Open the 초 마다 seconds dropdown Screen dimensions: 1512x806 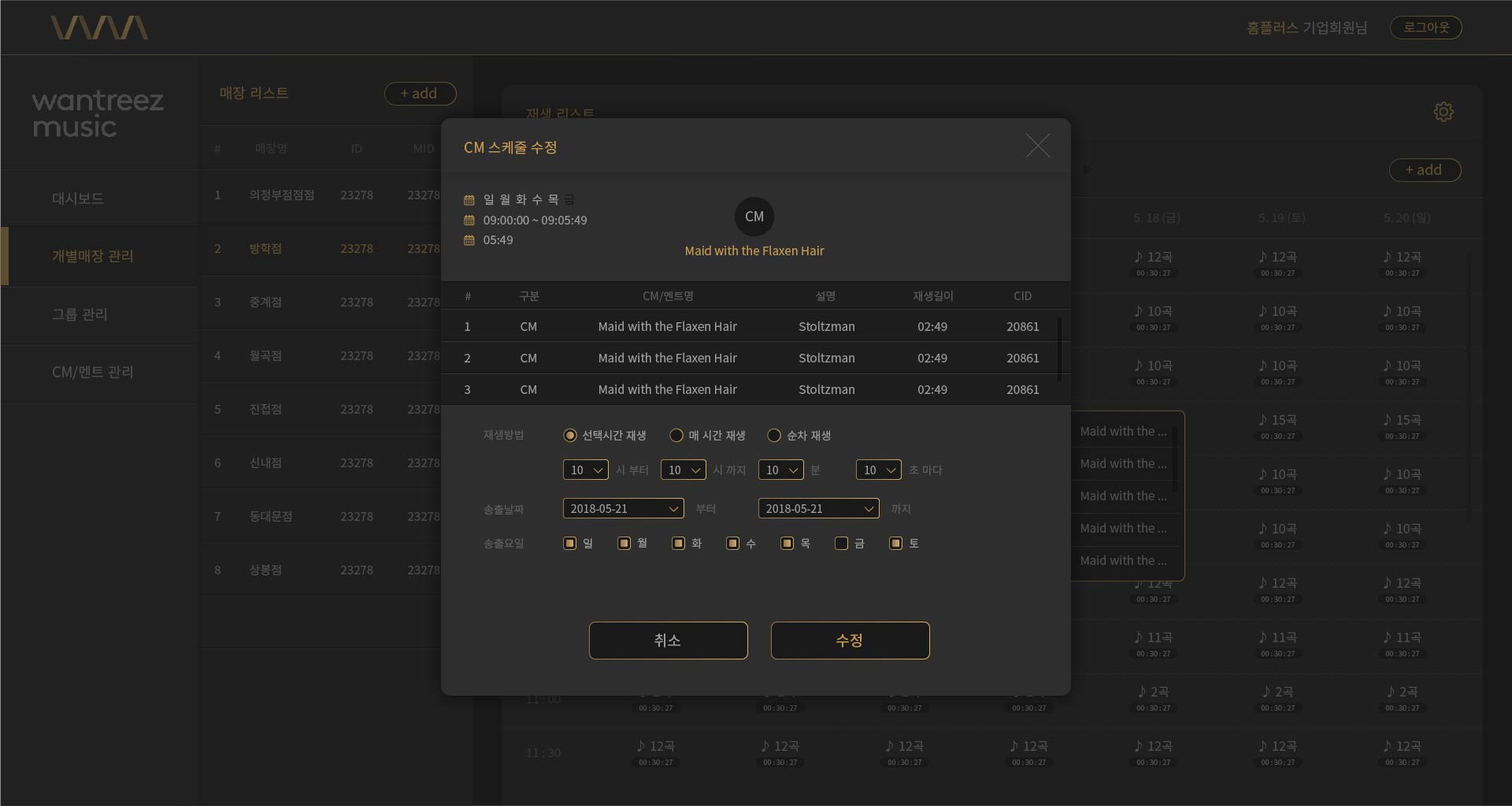(878, 470)
